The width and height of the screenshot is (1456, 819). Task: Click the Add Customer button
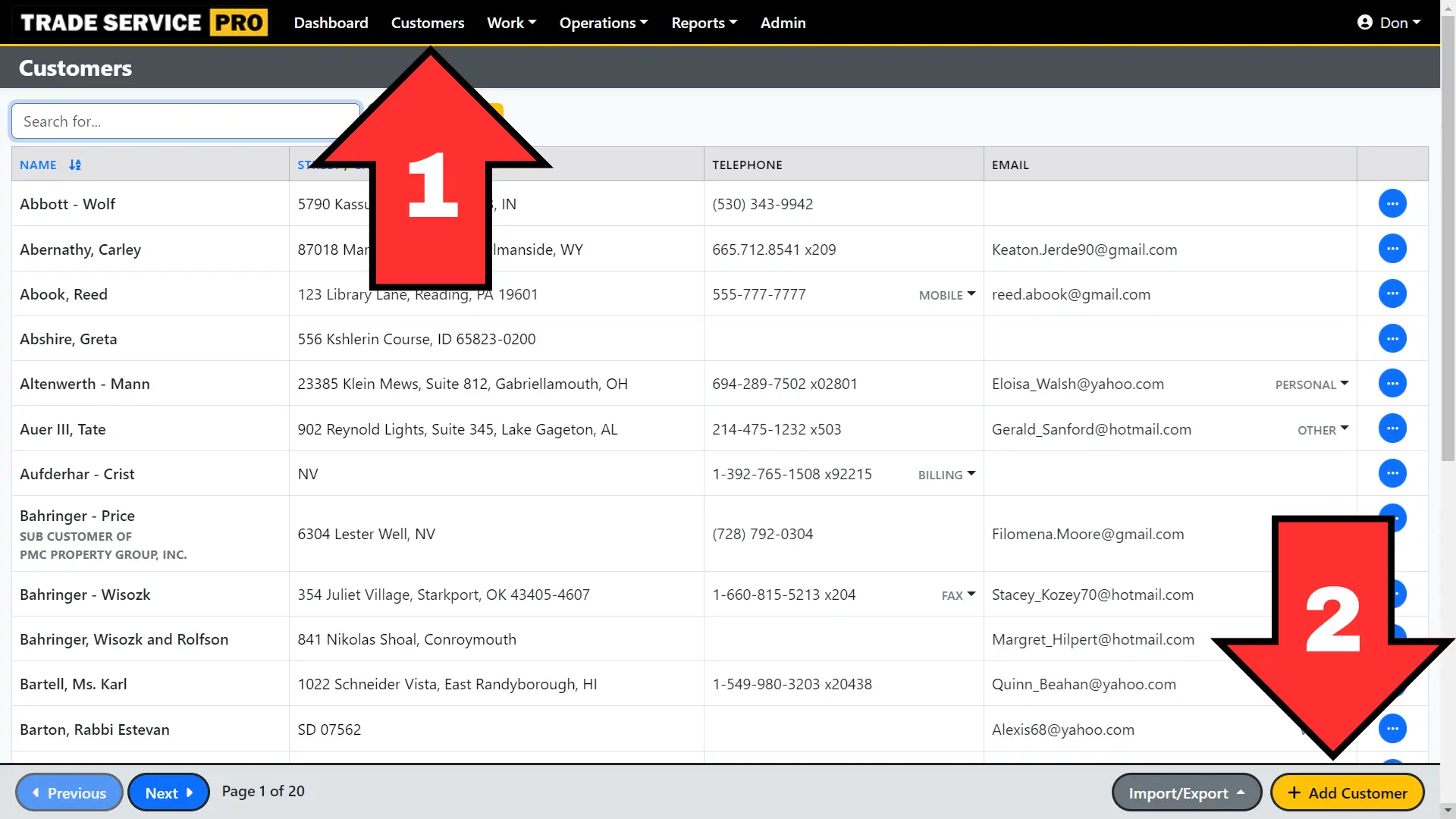point(1347,792)
